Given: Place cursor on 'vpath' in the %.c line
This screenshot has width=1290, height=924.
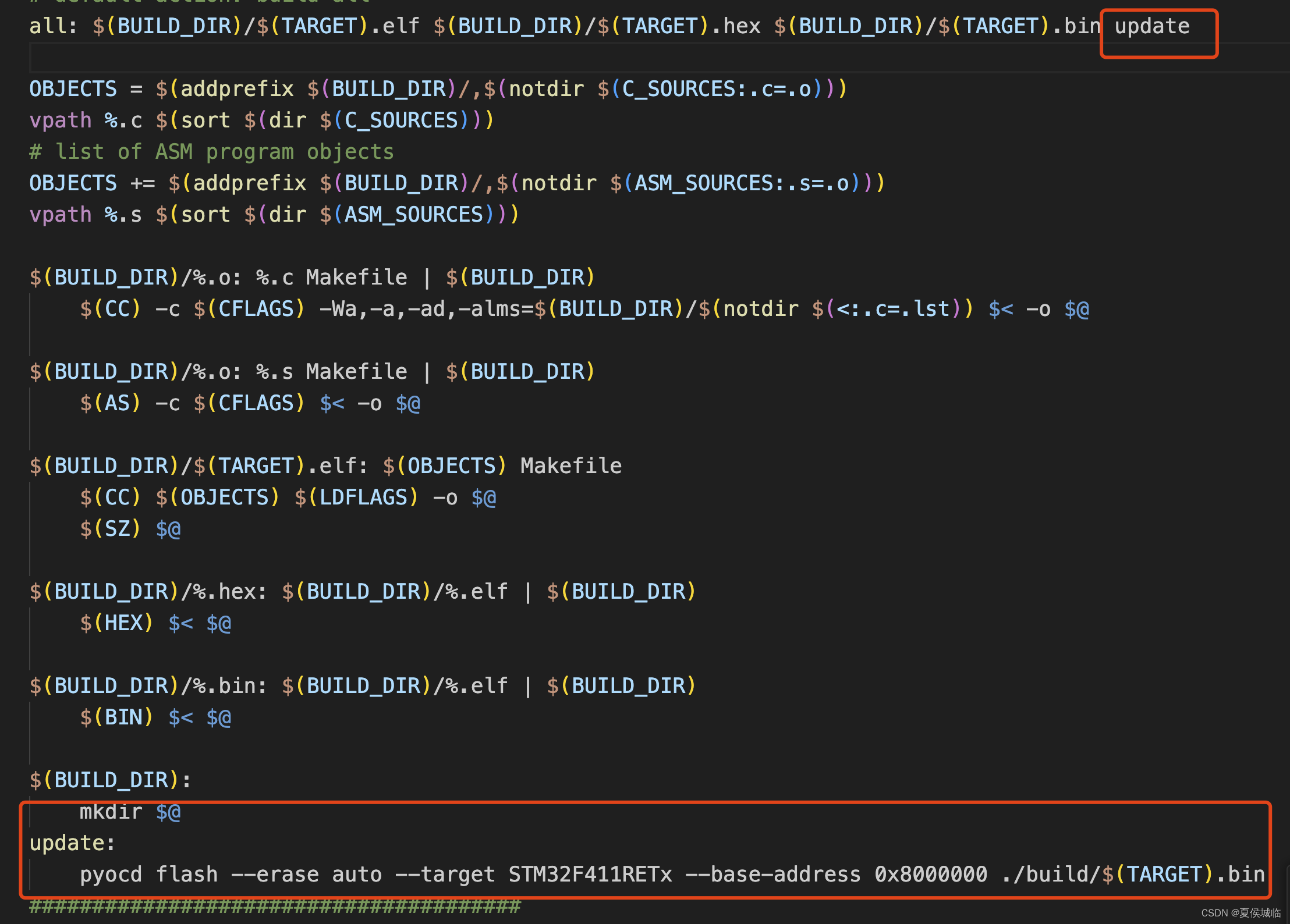Looking at the screenshot, I should pyautogui.click(x=61, y=120).
